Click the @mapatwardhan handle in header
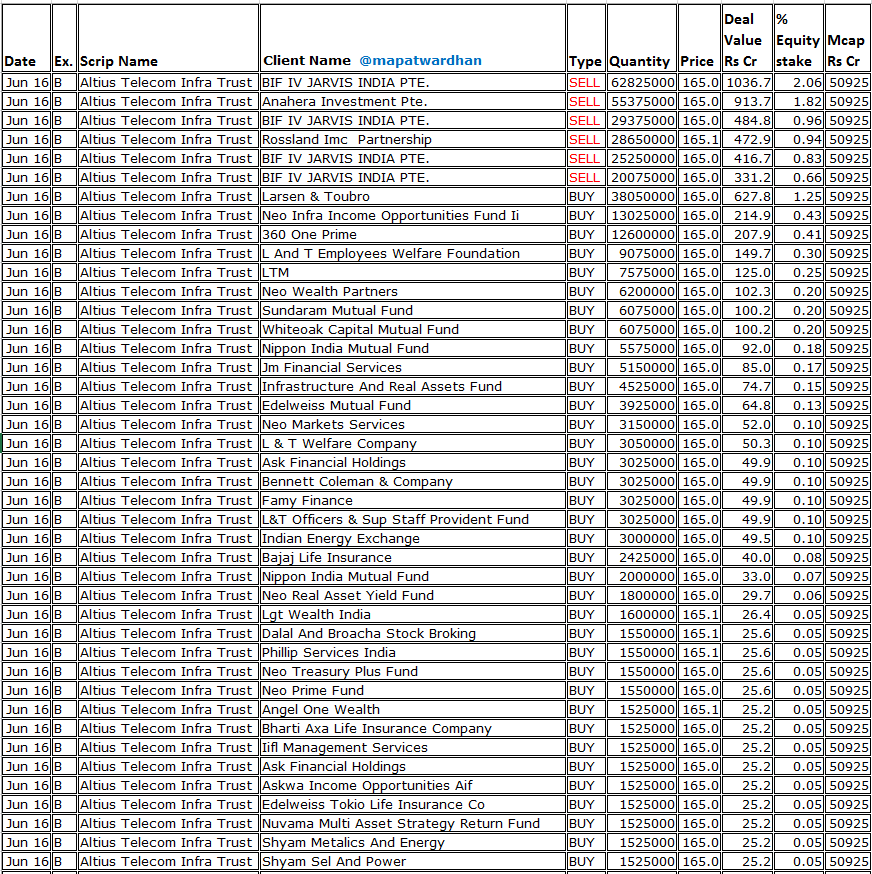 420,60
